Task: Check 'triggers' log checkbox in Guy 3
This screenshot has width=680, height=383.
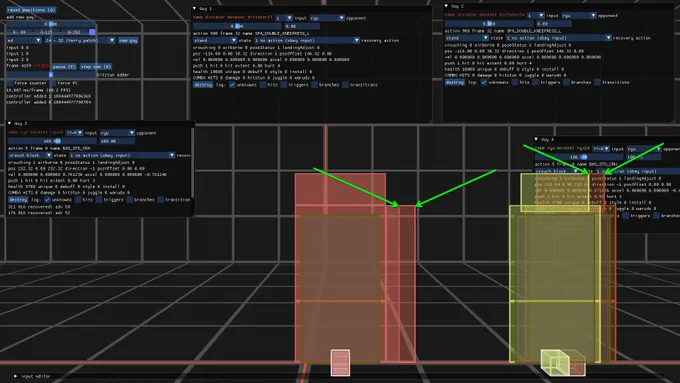Action: pyautogui.click(x=99, y=200)
